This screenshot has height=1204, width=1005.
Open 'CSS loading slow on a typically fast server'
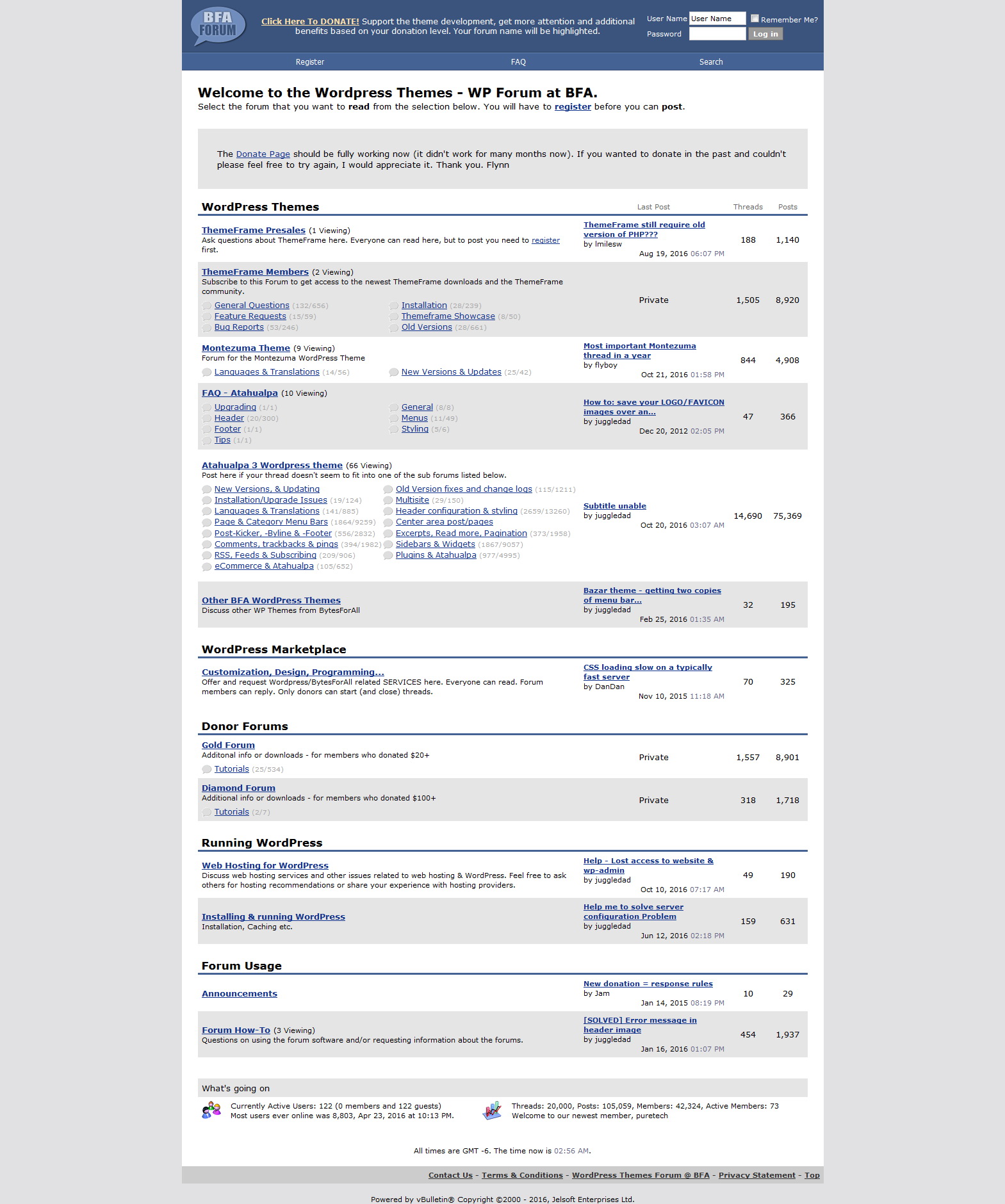point(648,672)
